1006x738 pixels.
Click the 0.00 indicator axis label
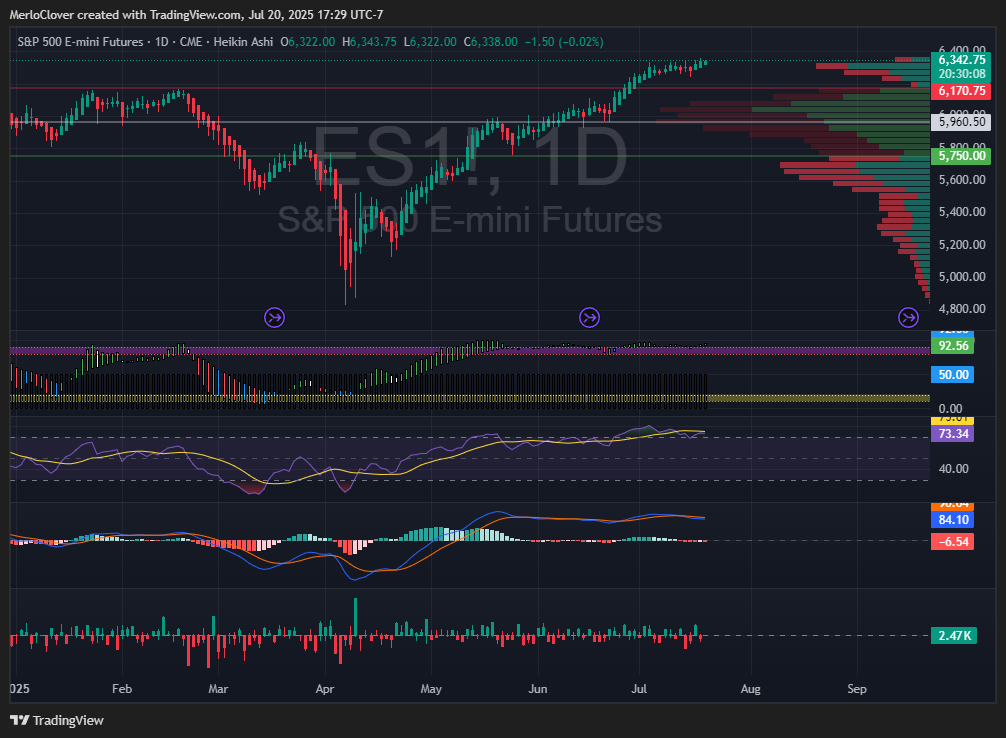click(x=950, y=409)
